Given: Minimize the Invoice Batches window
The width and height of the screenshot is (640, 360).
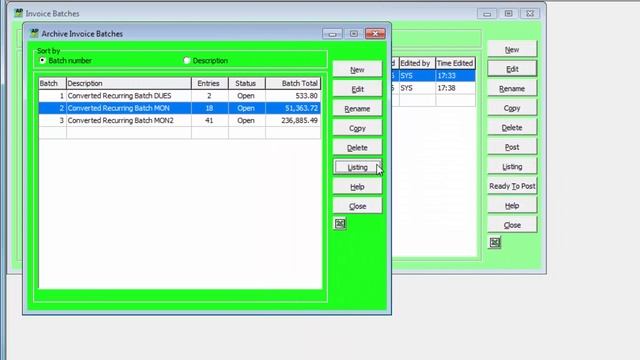Looking at the screenshot, I should click(x=487, y=14).
